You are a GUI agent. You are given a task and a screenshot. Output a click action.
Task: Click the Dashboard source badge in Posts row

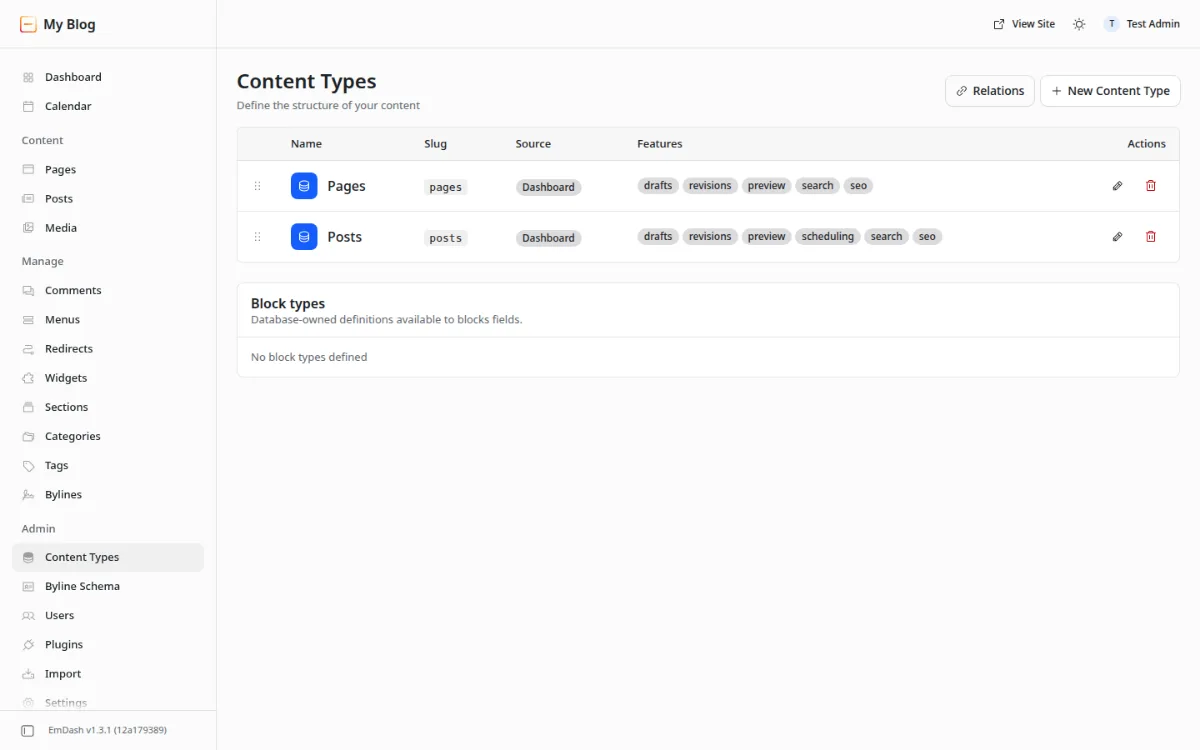(548, 238)
